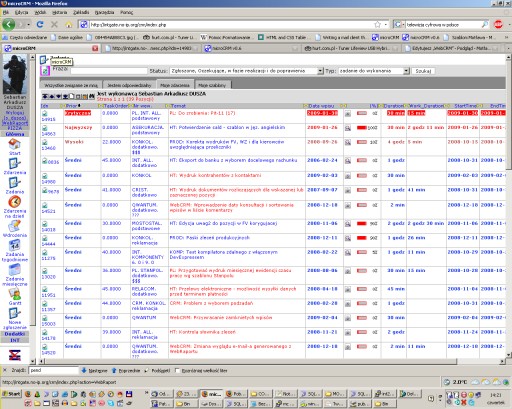Click the floppy disk quick launch icon
The height and width of the screenshot is (409, 512).
point(129,394)
